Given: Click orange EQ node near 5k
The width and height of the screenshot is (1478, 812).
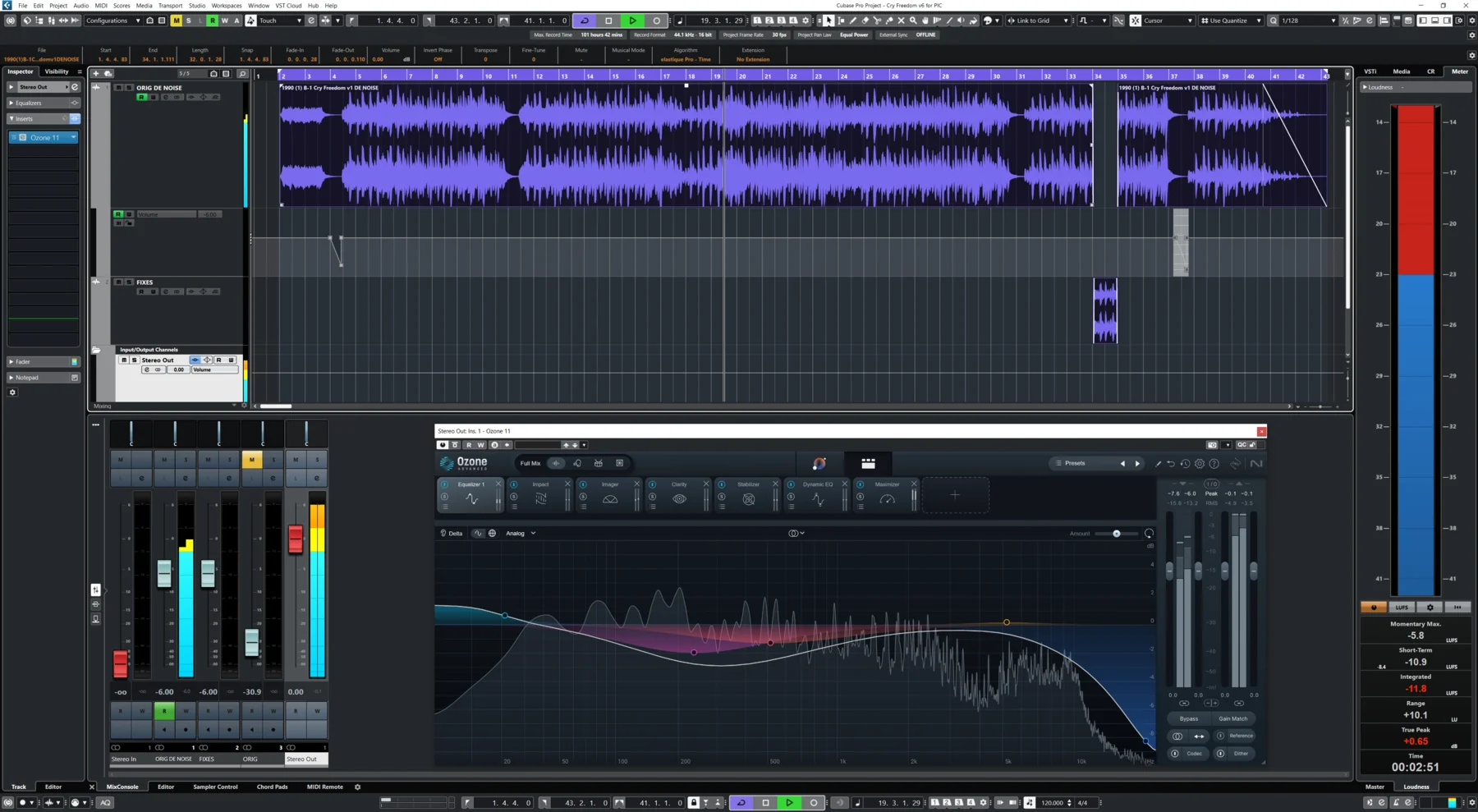Looking at the screenshot, I should pos(1007,622).
